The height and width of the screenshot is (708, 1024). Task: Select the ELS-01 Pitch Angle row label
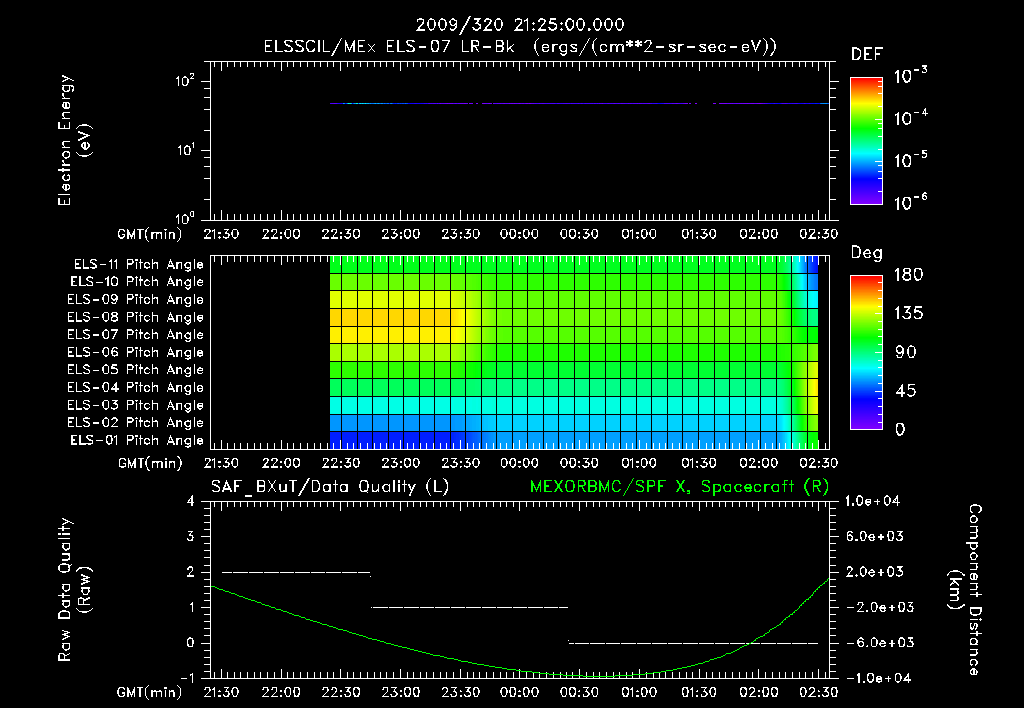[x=137, y=440]
